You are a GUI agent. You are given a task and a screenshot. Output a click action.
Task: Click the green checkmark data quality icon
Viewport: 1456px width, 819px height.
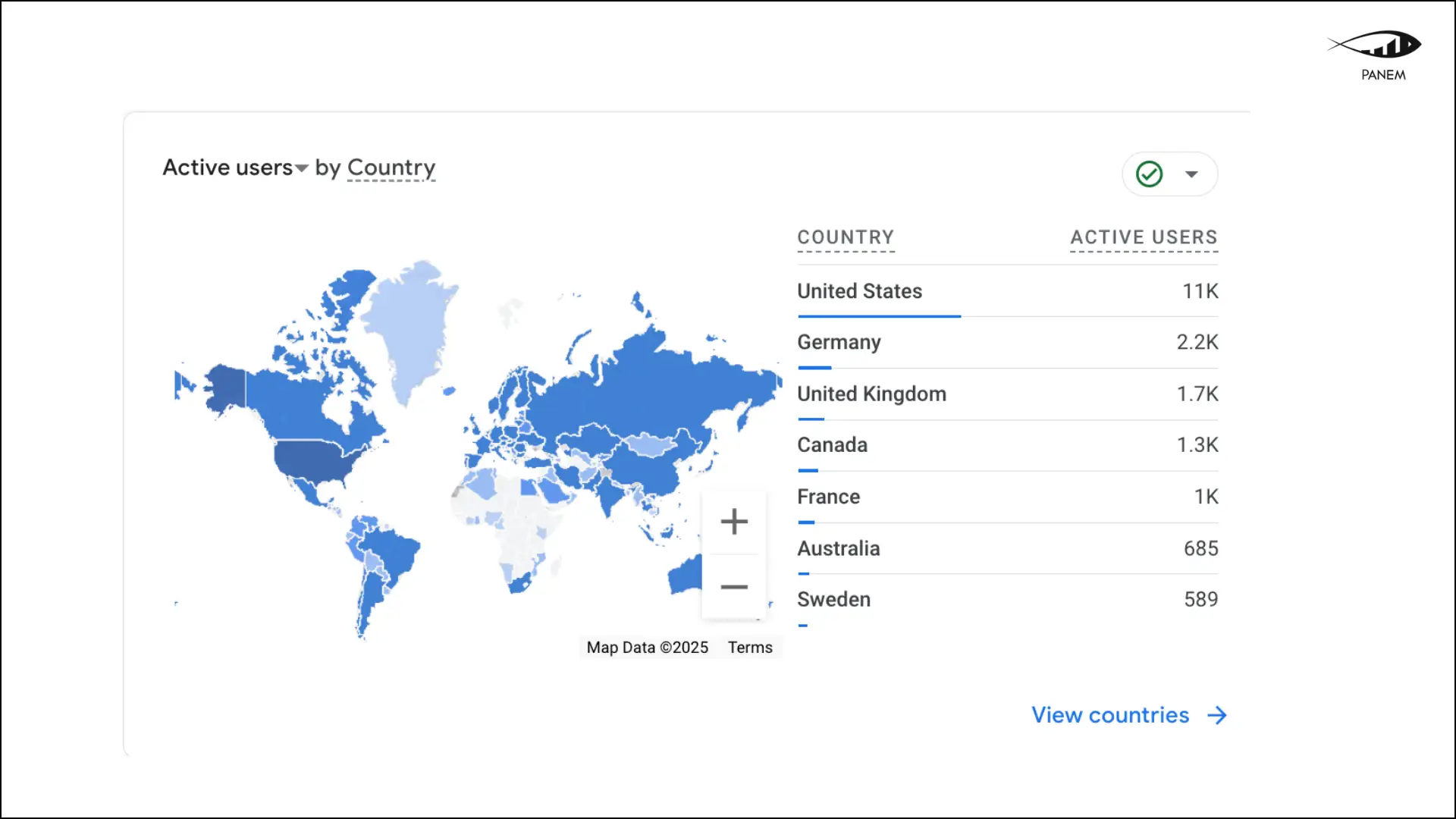point(1149,174)
